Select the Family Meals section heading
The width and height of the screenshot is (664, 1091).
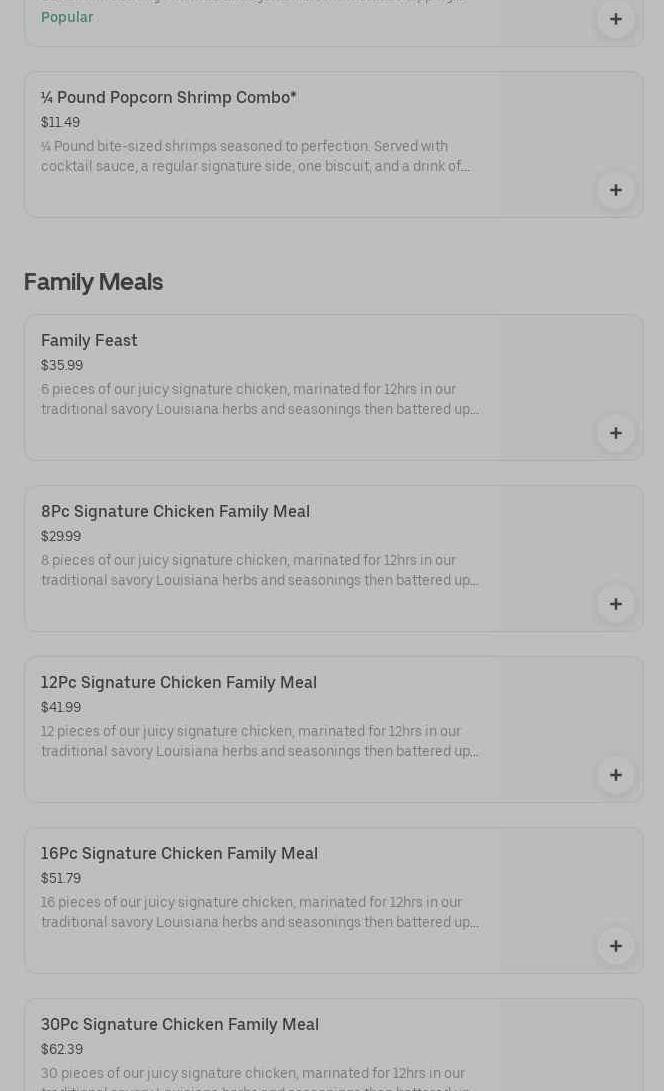93,282
